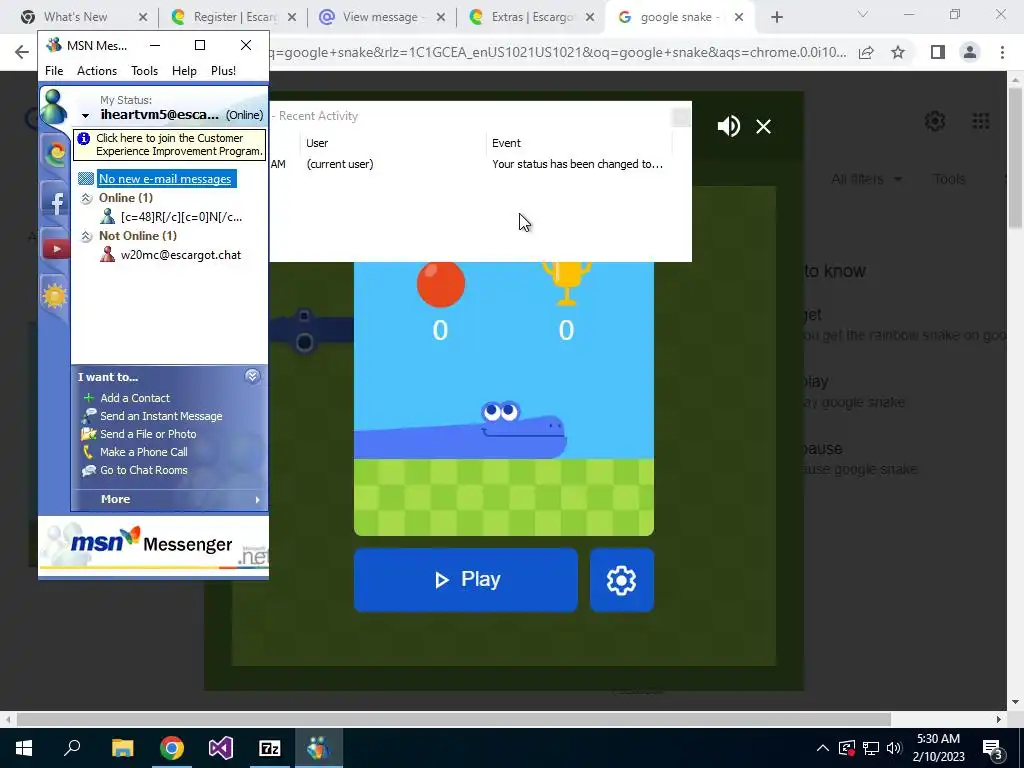Mute the Snake game sound
Viewport: 1024px width, 768px height.
point(729,126)
